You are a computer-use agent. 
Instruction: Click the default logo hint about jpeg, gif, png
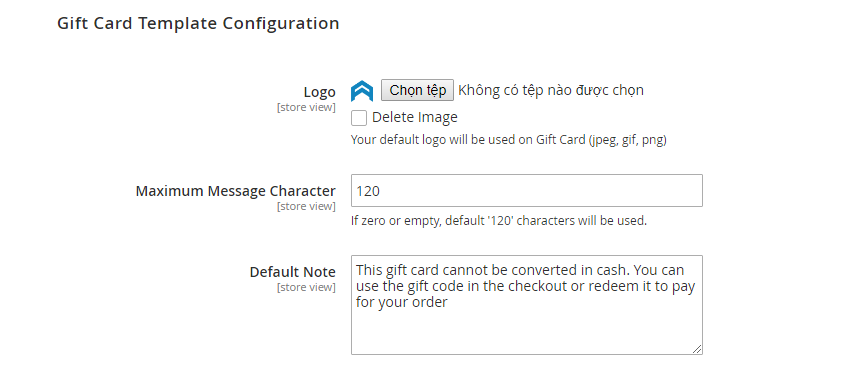tap(509, 140)
